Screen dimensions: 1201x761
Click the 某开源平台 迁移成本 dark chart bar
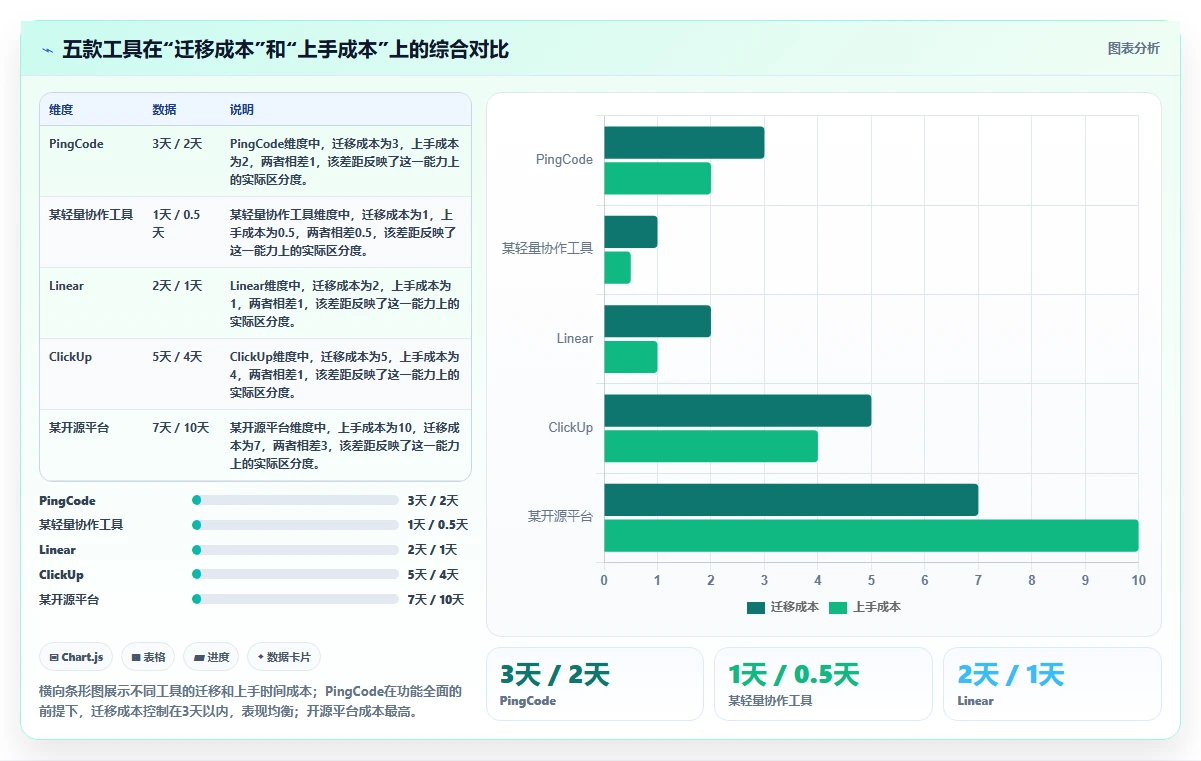click(x=791, y=500)
